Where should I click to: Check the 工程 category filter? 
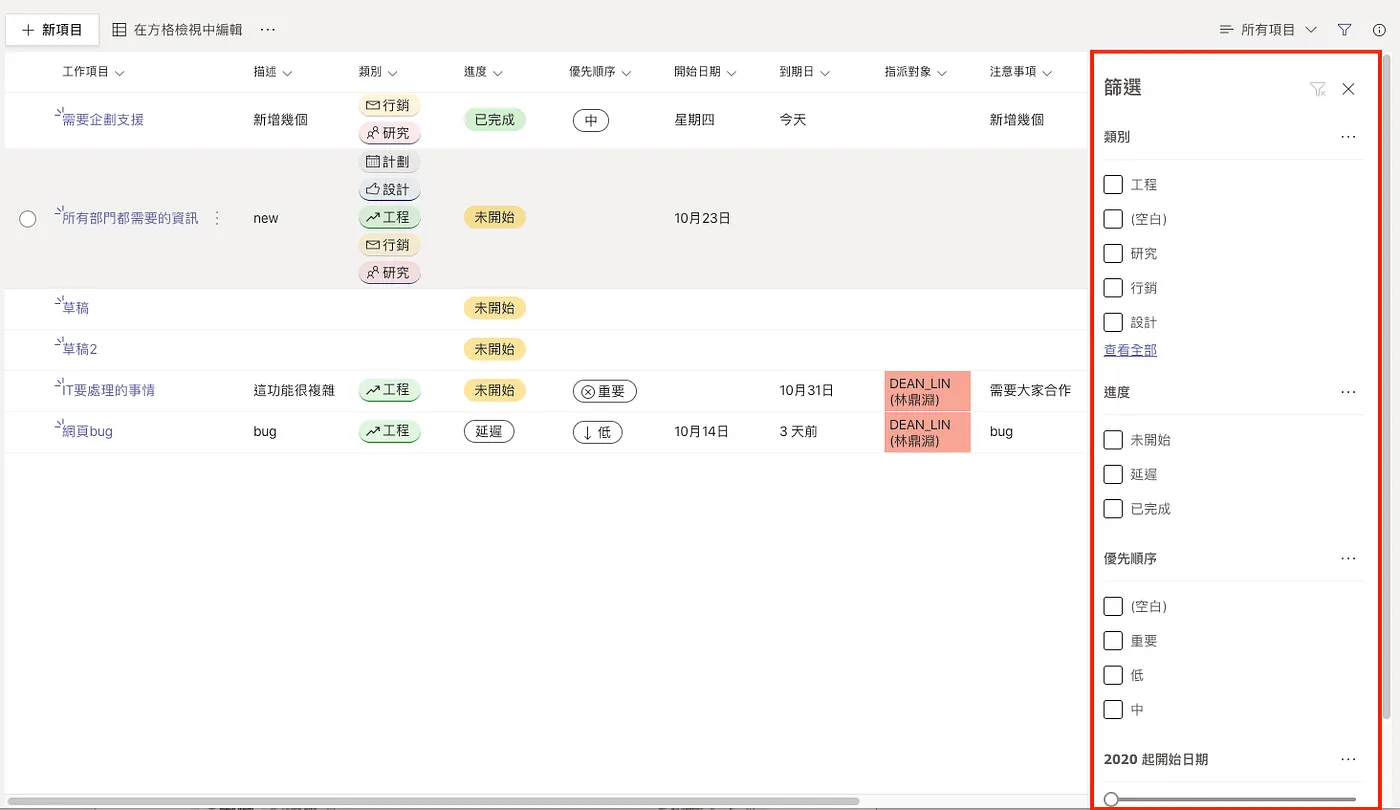coord(1113,185)
